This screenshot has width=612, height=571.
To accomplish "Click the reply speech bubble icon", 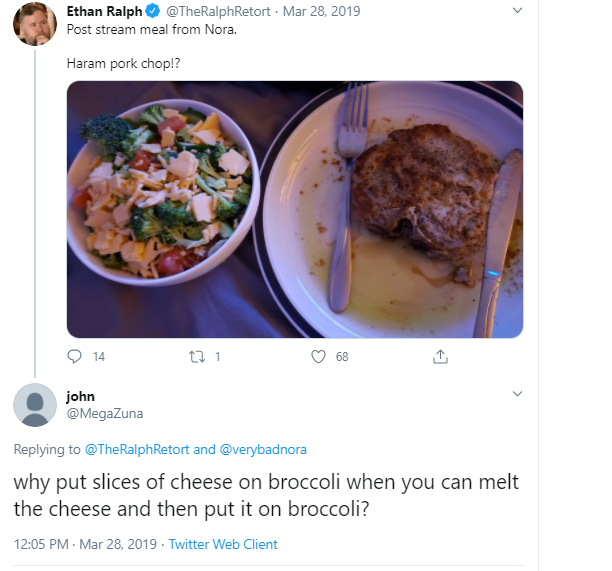I will [x=74, y=356].
